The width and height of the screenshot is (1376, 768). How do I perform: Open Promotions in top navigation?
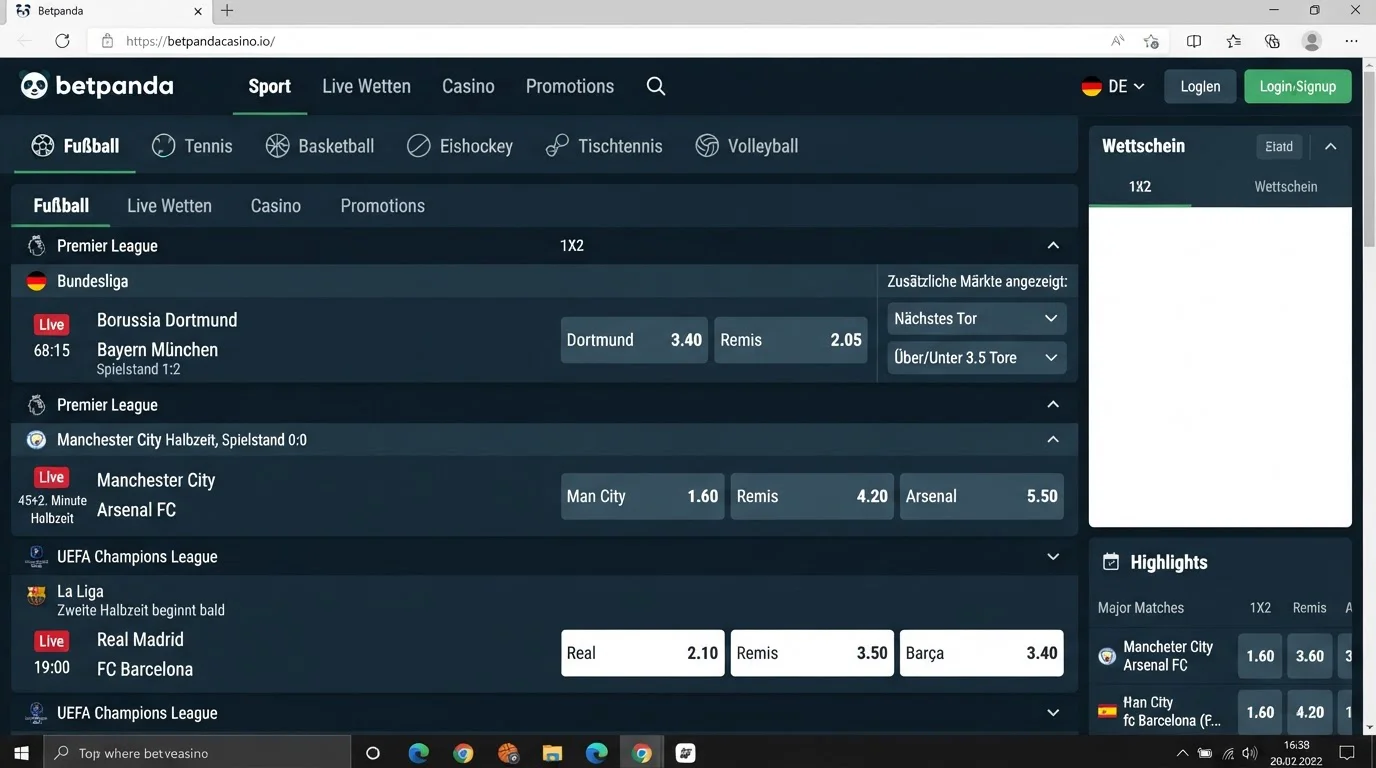570,86
